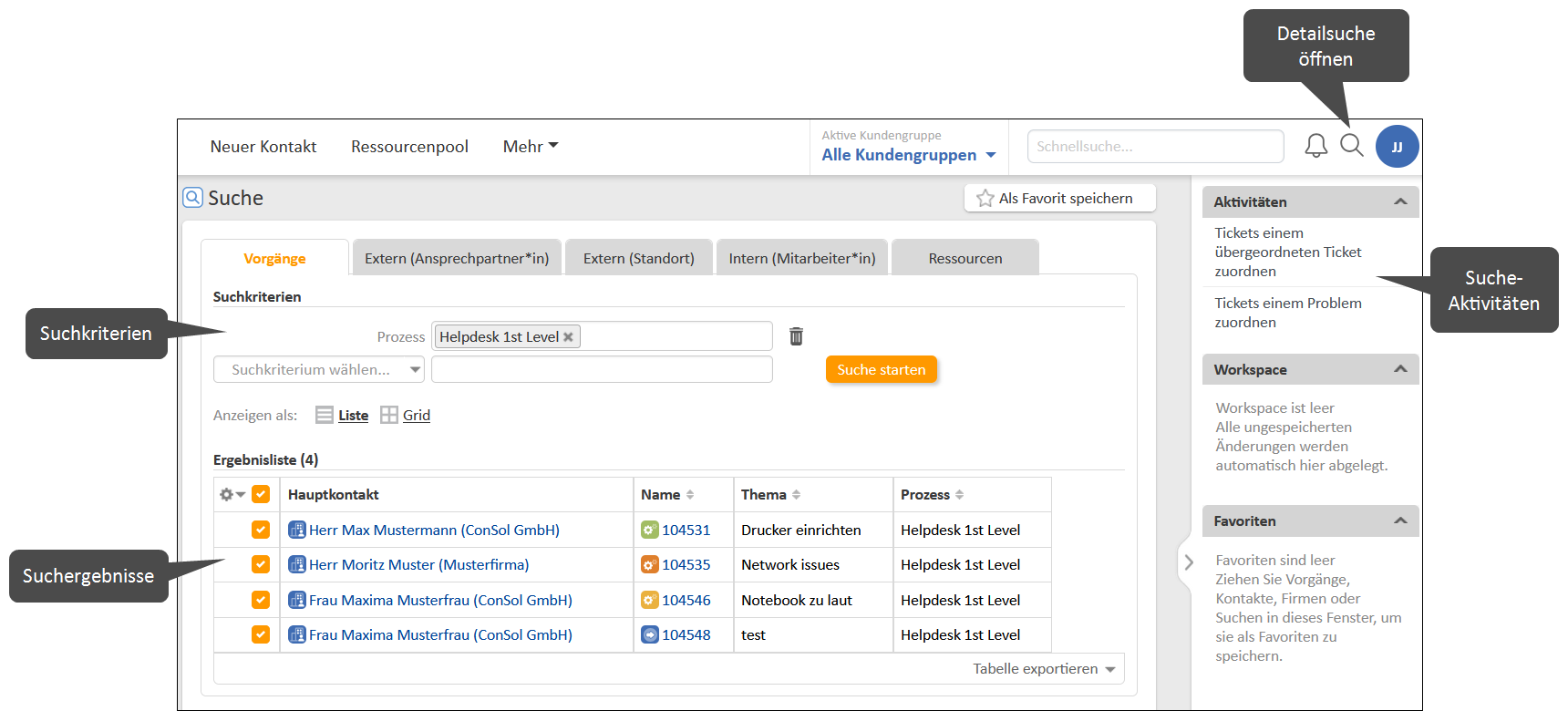Viewport: 1568px width, 711px height.
Task: Switch to Extern (Standort) tab
Action: [x=639, y=258]
